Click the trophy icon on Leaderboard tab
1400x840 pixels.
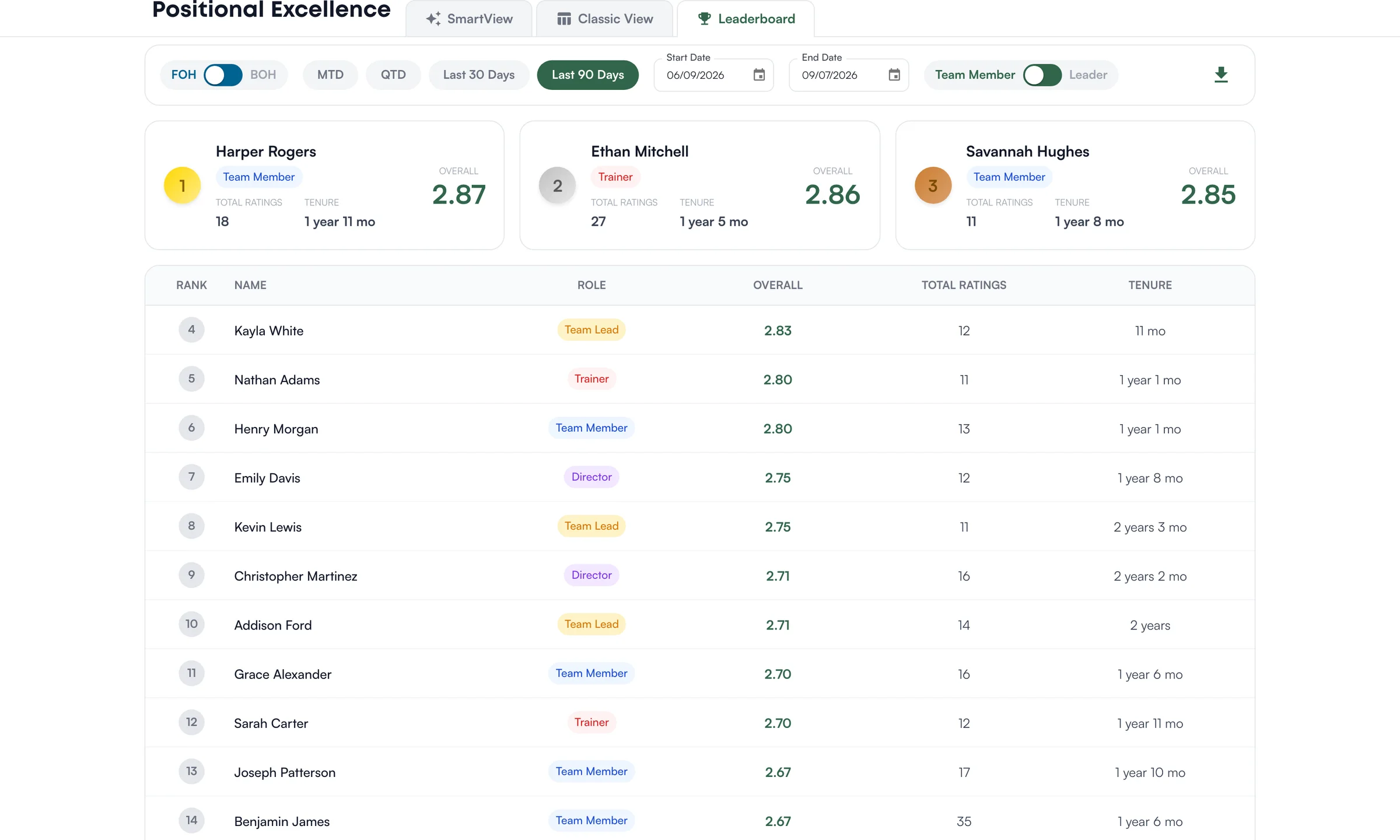point(705,19)
